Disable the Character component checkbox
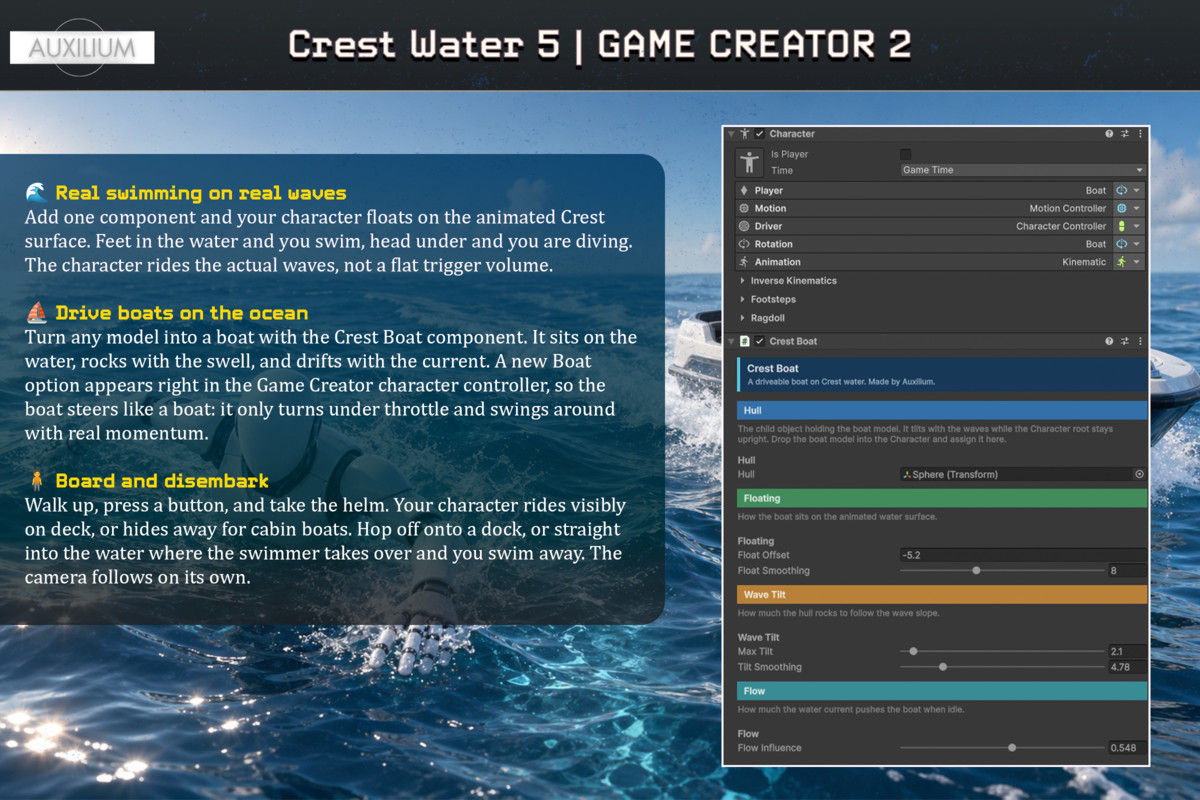The width and height of the screenshot is (1200, 800). tap(760, 134)
